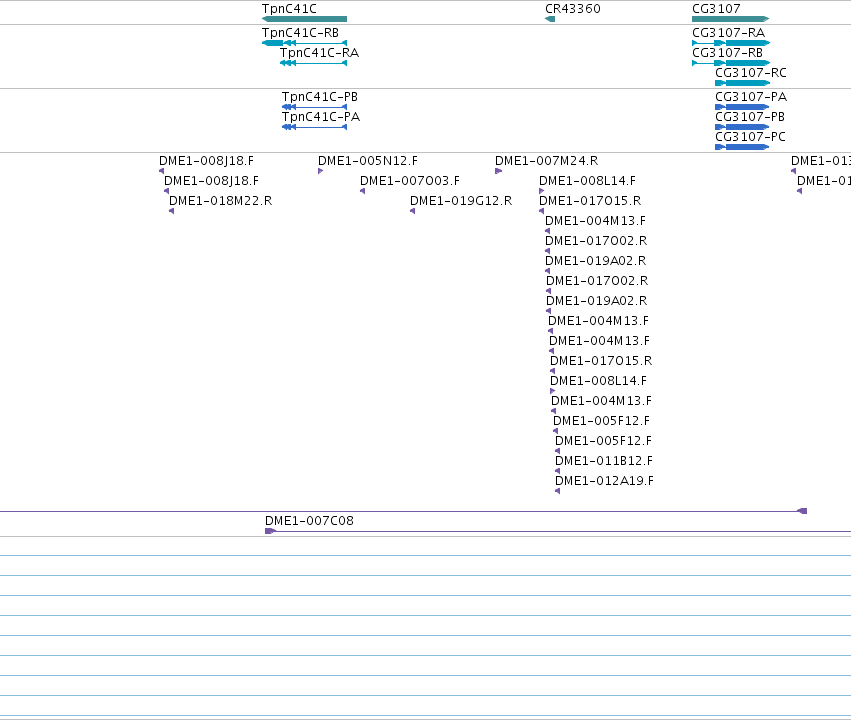Screen dimensions: 851x720
Task: Select the TpnC41C-RA transcript glyph
Action: [313, 63]
